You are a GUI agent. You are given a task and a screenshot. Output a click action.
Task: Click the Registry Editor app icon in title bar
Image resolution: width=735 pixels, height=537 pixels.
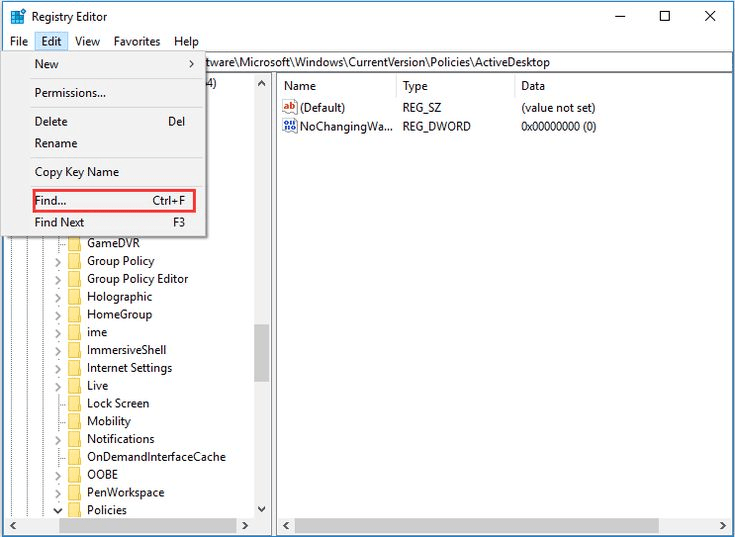[18, 16]
